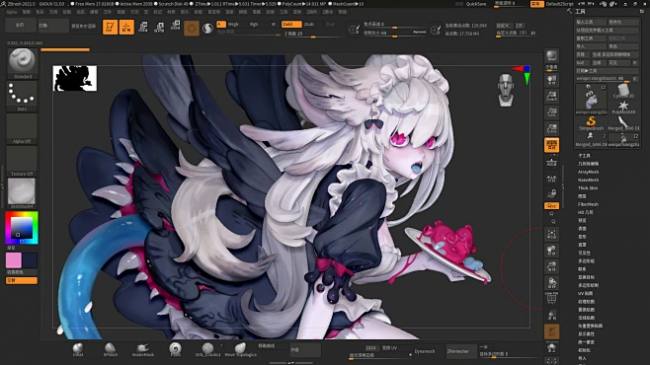Select the Scale transform button
This screenshot has height=365, width=650.
click(x=159, y=27)
